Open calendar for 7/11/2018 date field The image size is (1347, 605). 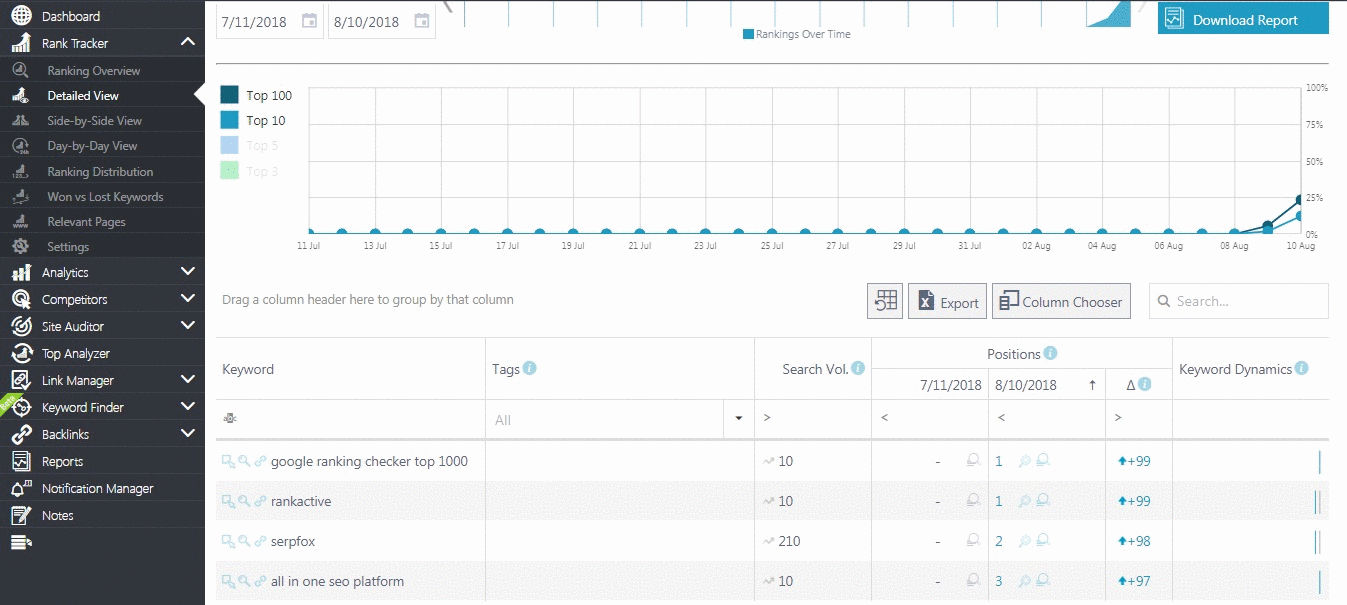(310, 21)
